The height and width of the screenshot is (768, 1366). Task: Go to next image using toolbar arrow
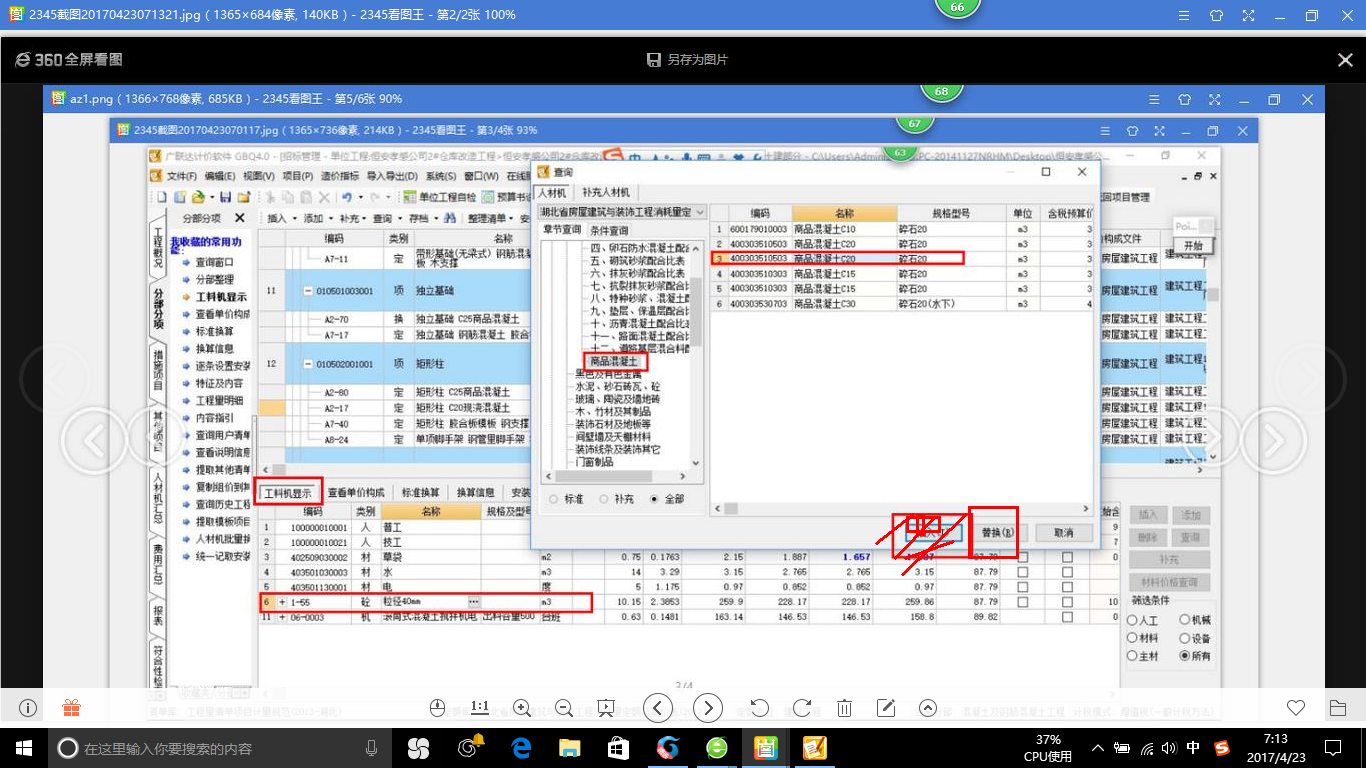click(708, 708)
